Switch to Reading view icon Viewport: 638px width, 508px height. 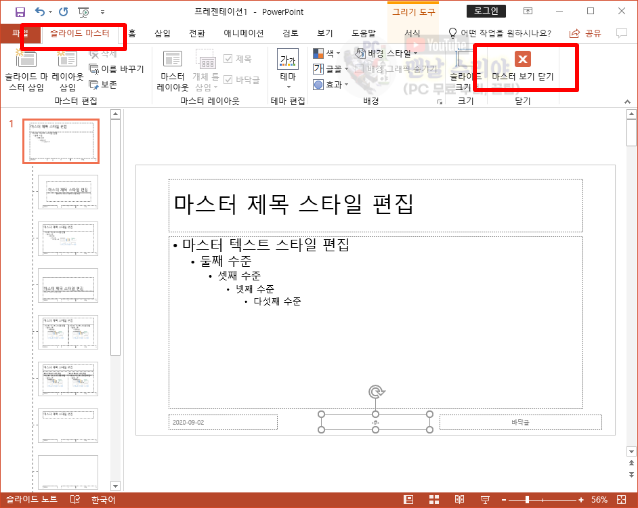pos(459,499)
